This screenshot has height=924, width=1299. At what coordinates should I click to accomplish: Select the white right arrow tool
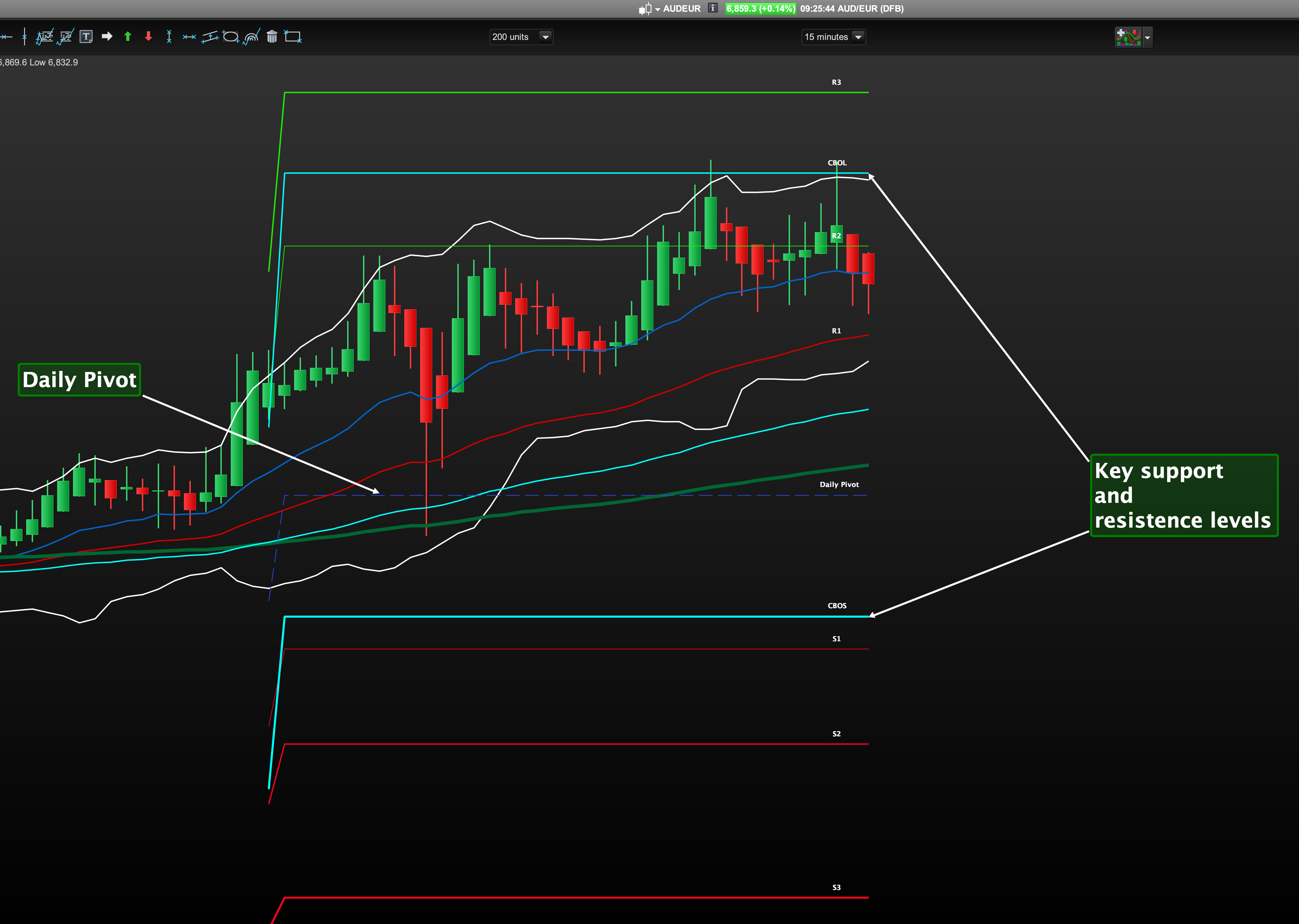(107, 37)
